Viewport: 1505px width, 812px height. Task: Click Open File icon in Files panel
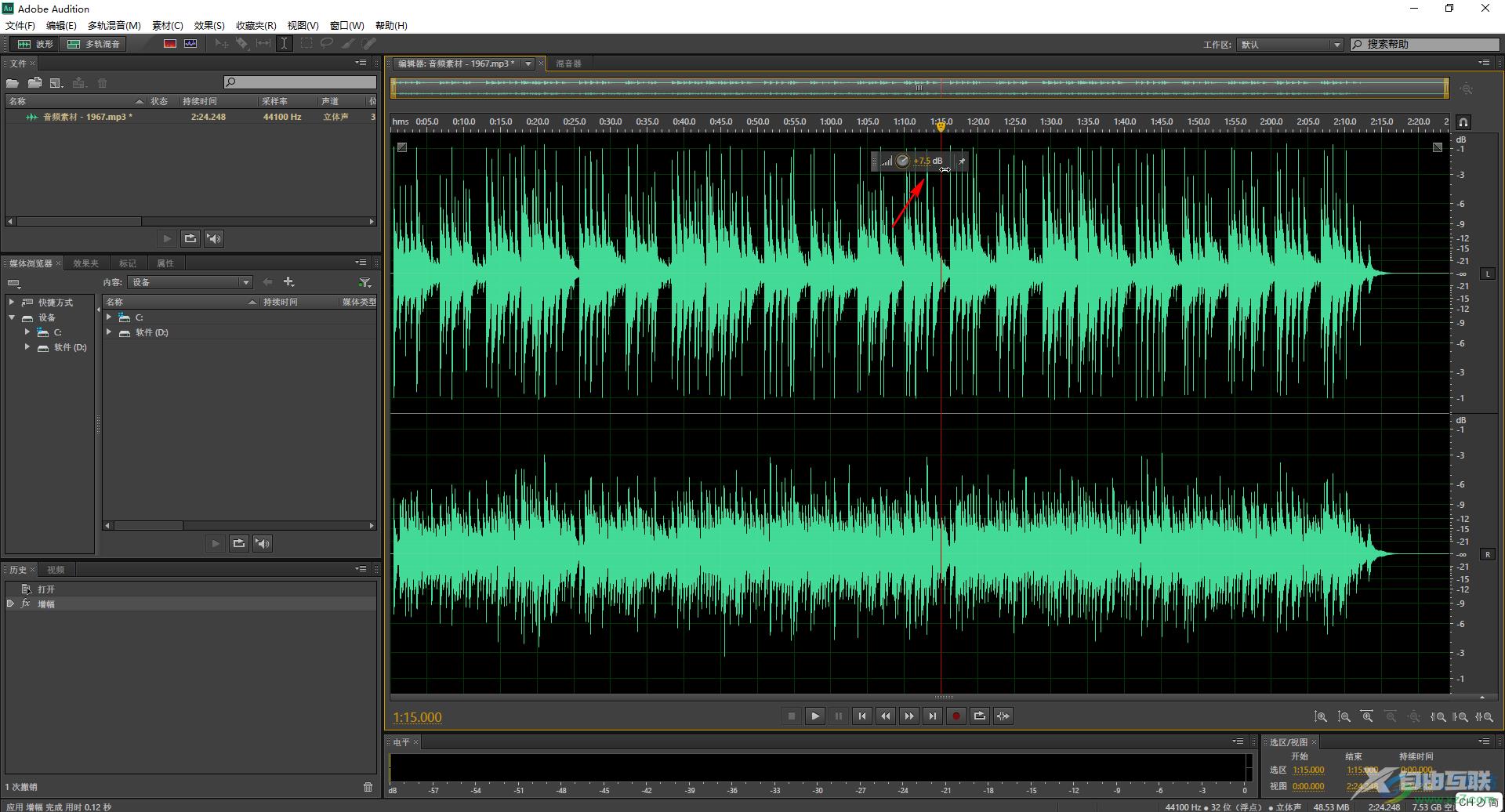click(x=13, y=83)
